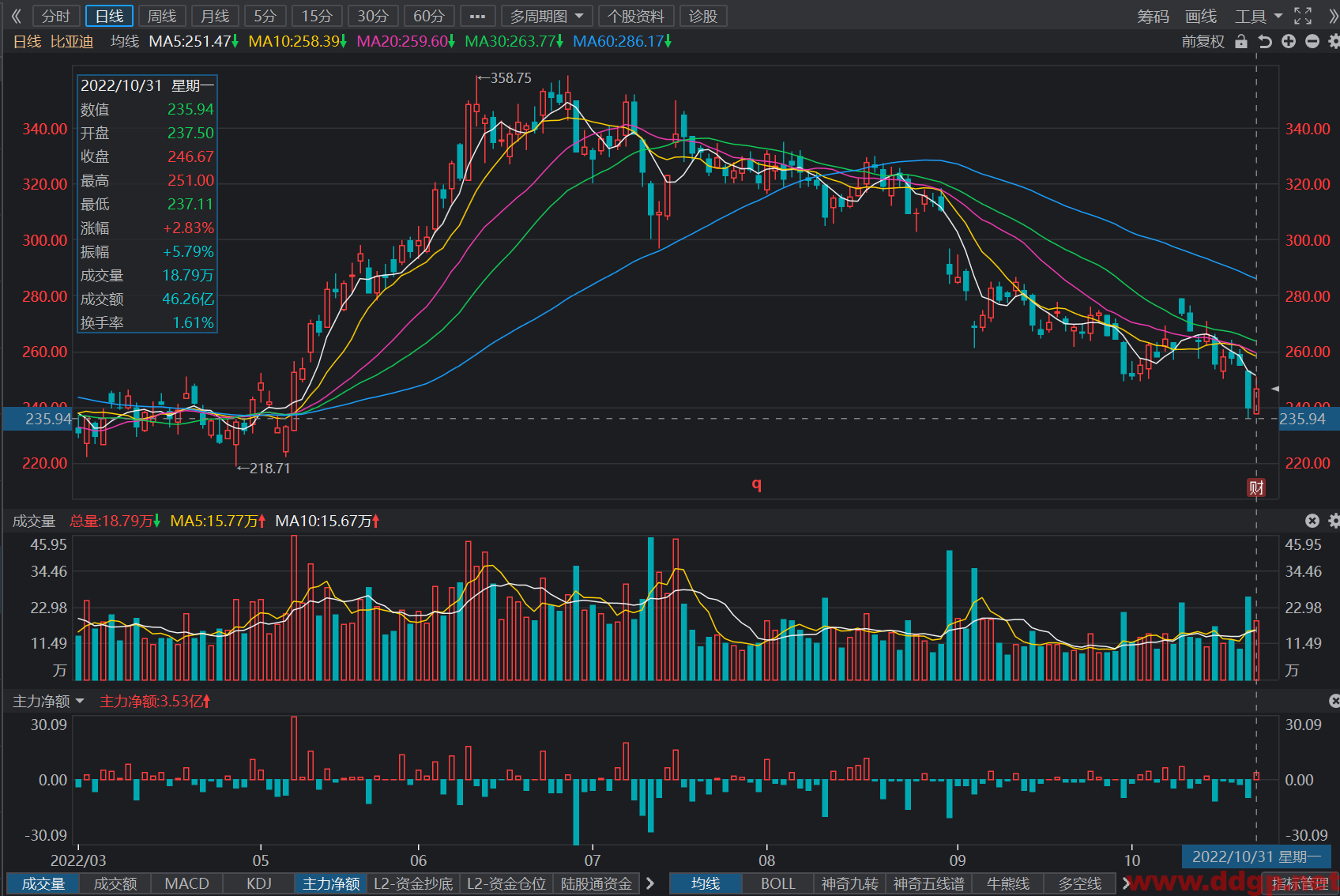The width and height of the screenshot is (1340, 896).
Task: Close the 主力净额 sub-panel
Action: pos(1334,701)
